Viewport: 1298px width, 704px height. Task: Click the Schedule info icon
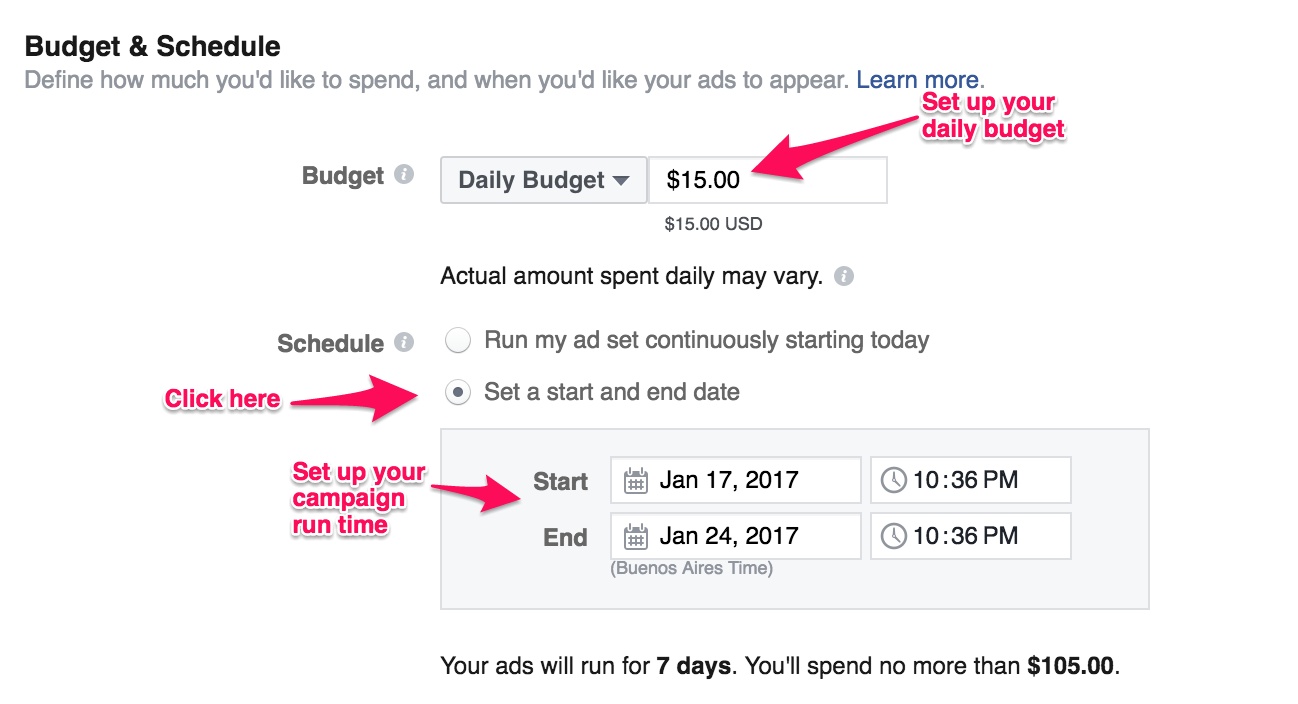coord(404,342)
